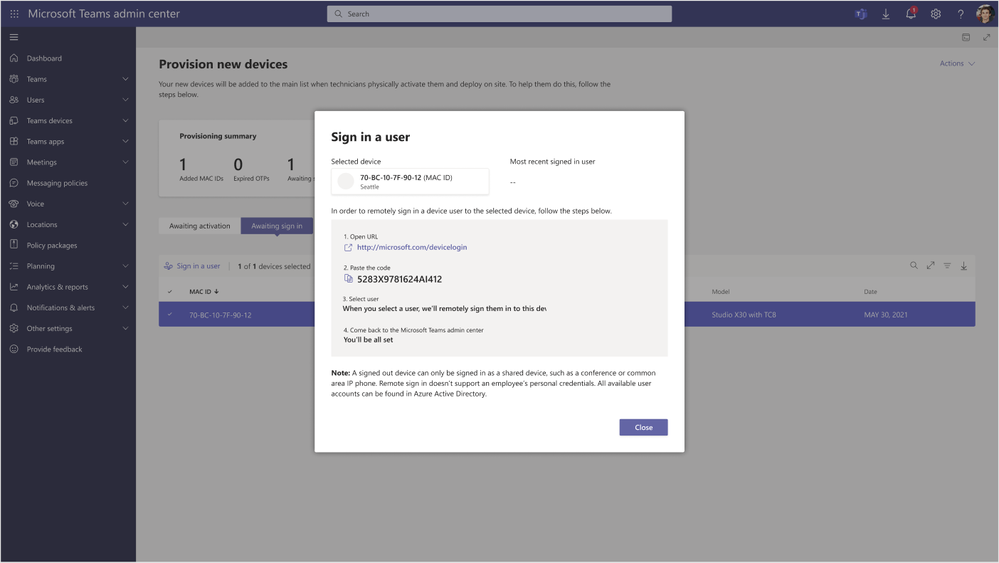Expand the Teams devices chevron
Screen dimensions: 999x563
(126, 120)
